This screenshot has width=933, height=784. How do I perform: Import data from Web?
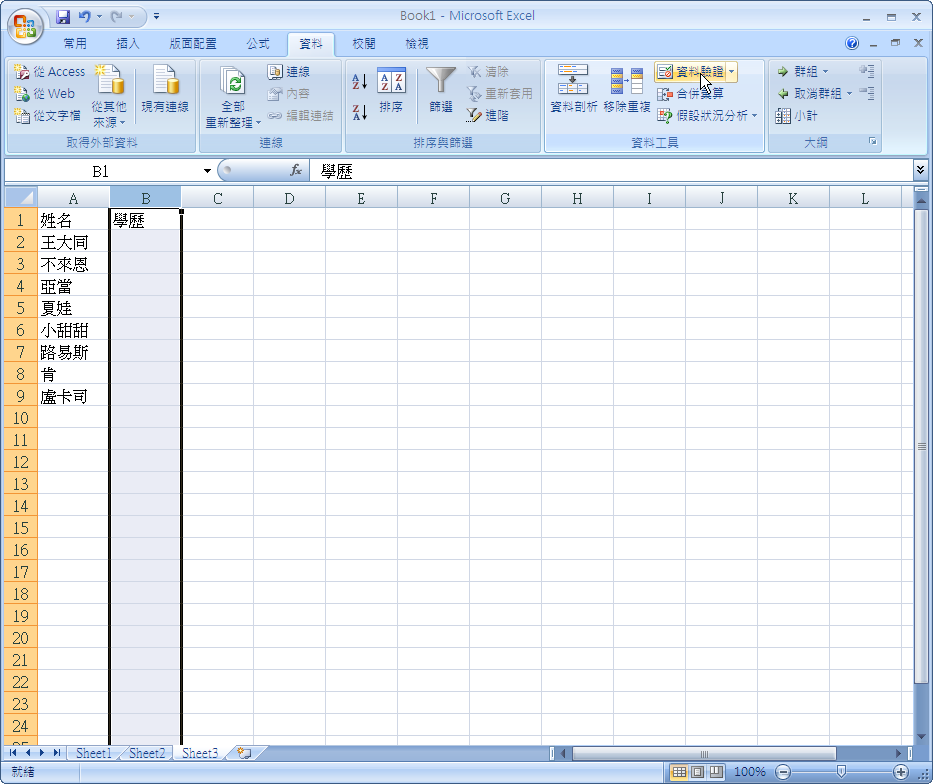(x=45, y=93)
